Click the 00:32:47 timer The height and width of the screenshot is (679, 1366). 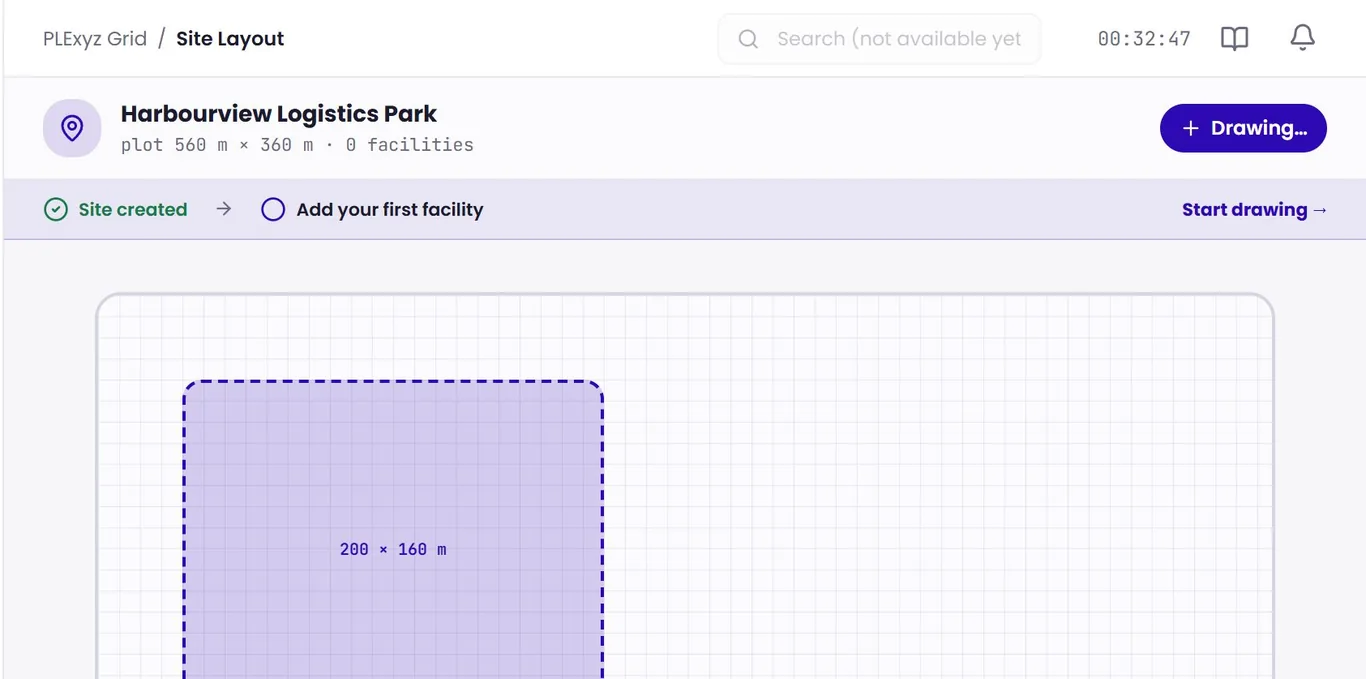[x=1144, y=39]
